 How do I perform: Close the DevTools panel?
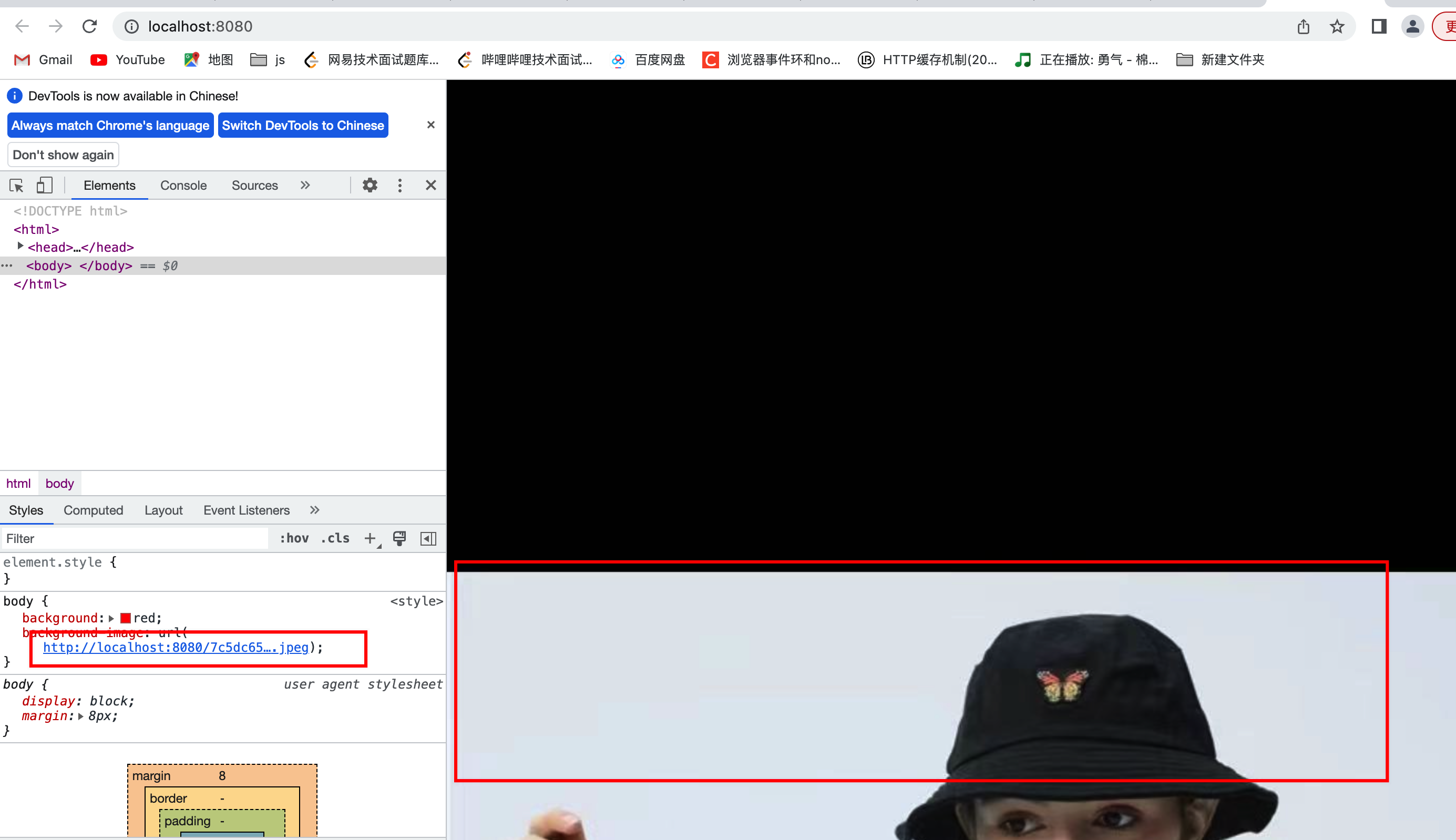(430, 185)
